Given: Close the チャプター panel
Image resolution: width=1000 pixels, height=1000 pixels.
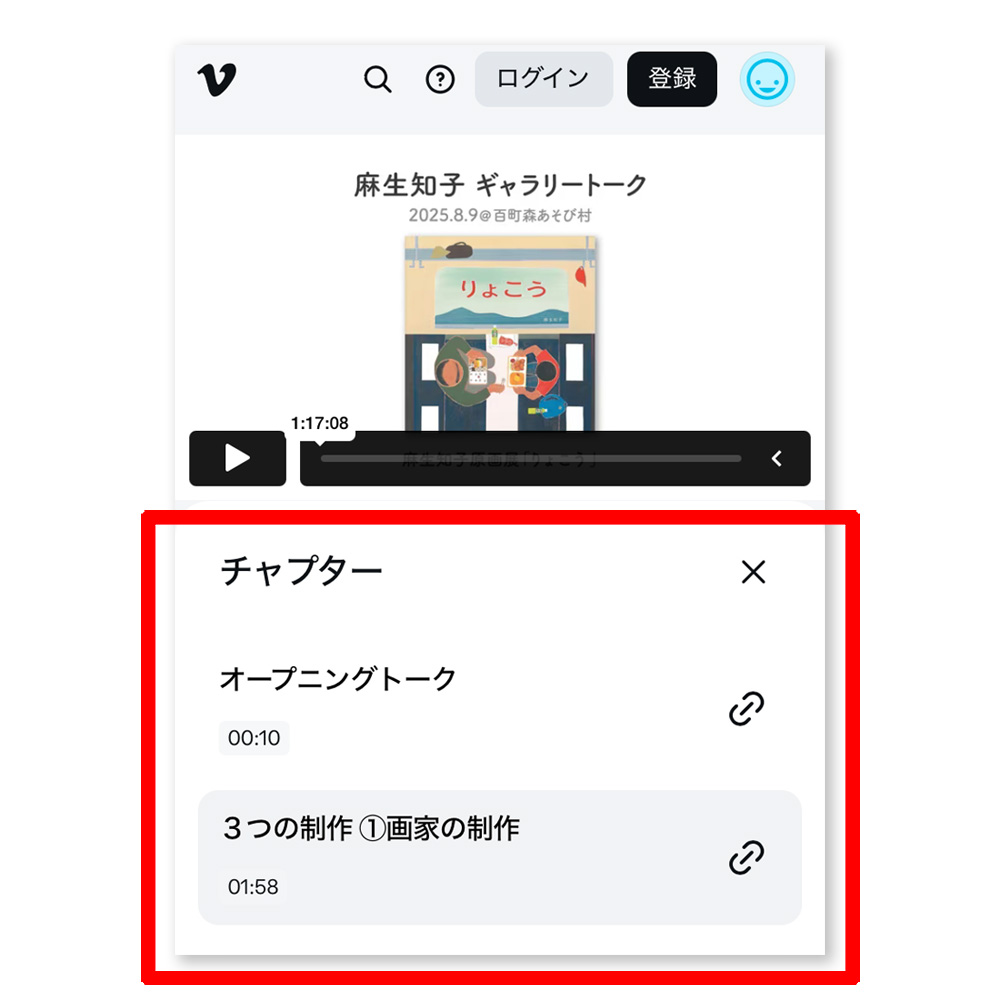Looking at the screenshot, I should pyautogui.click(x=753, y=571).
